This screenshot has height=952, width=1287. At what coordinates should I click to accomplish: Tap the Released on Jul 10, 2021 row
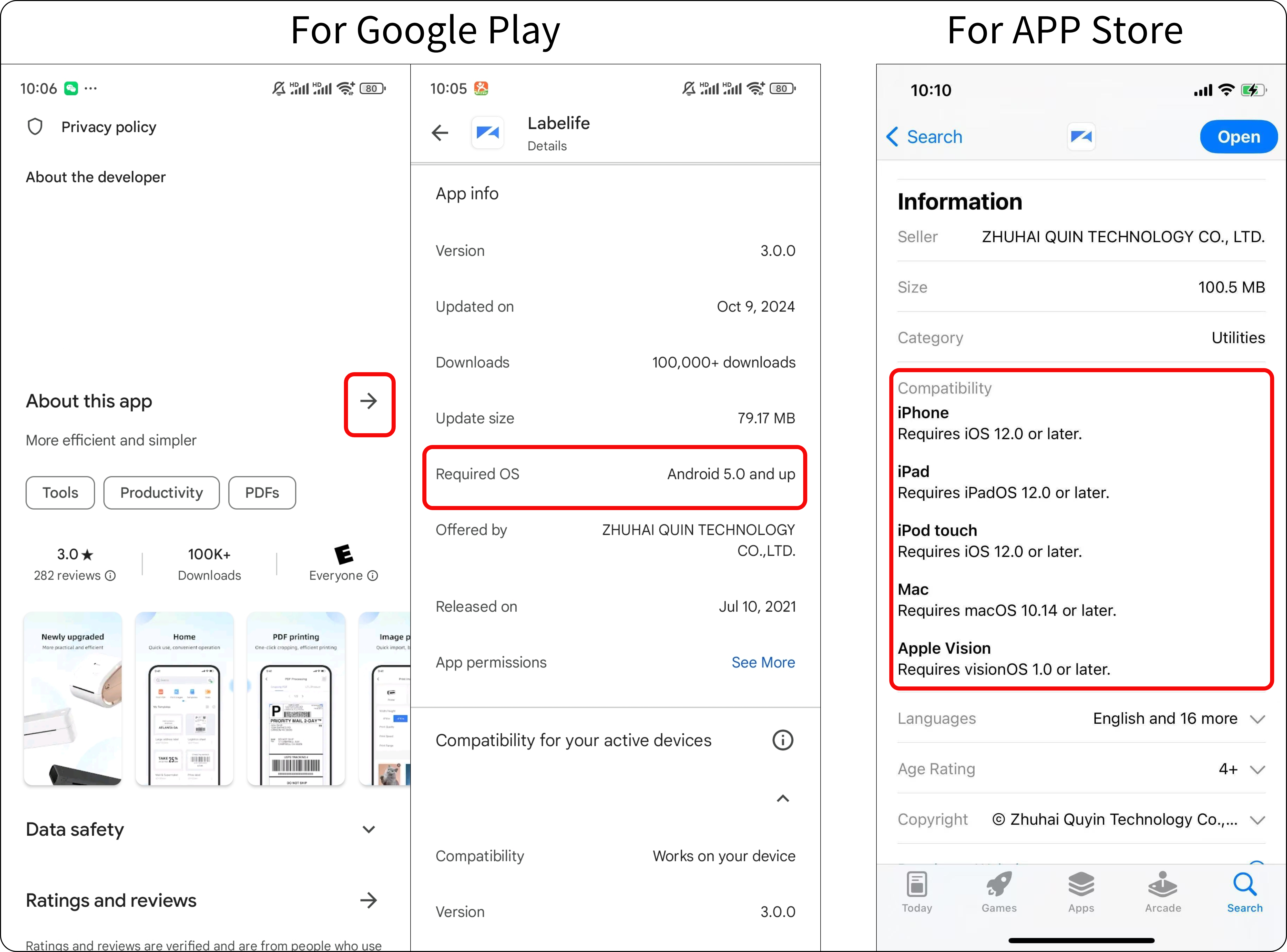click(615, 607)
